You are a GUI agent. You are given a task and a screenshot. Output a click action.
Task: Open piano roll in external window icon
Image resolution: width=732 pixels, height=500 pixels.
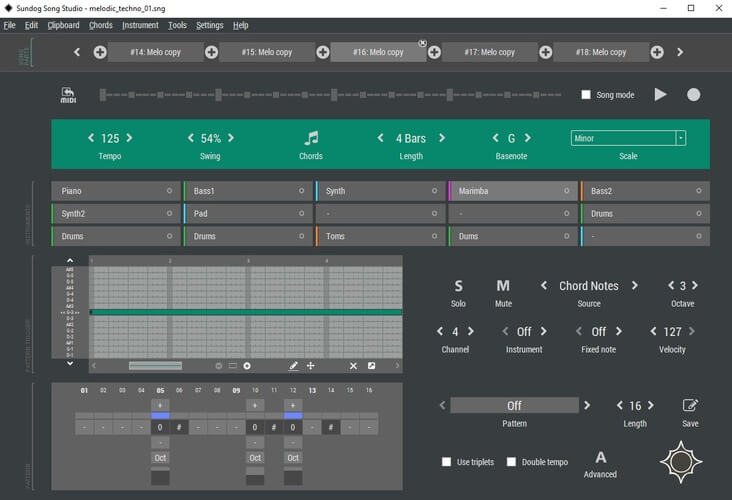[371, 366]
